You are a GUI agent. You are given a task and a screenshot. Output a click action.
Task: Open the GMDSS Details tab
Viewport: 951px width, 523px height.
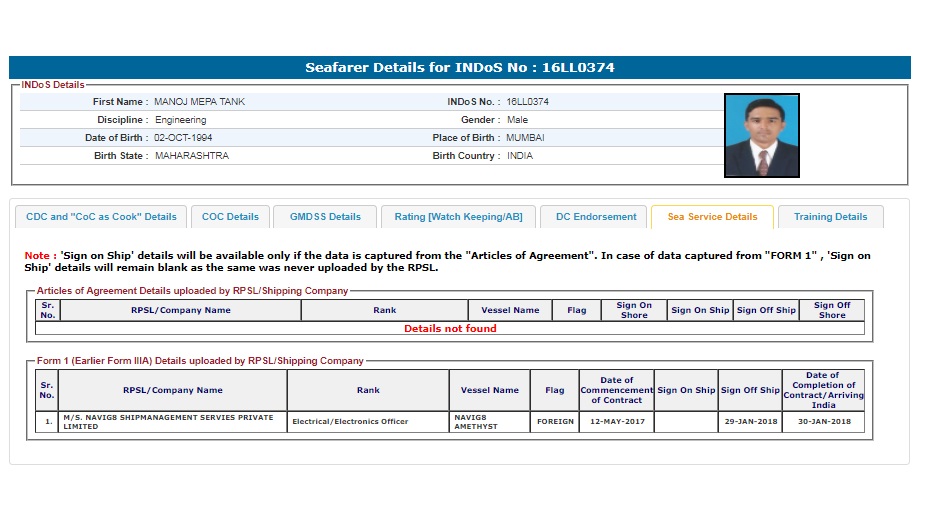325,217
